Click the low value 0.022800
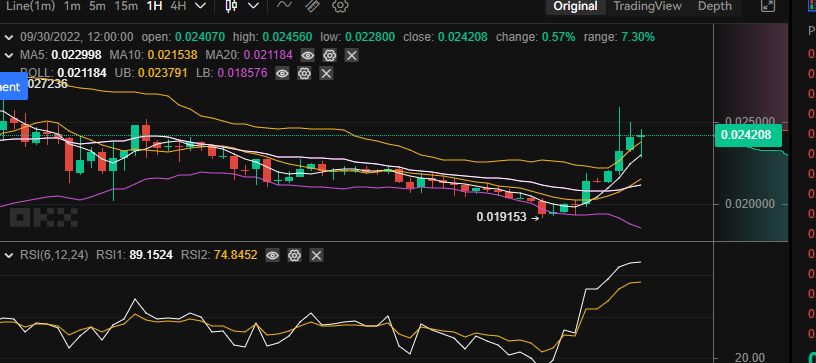Image resolution: width=816 pixels, height=363 pixels. pos(369,37)
